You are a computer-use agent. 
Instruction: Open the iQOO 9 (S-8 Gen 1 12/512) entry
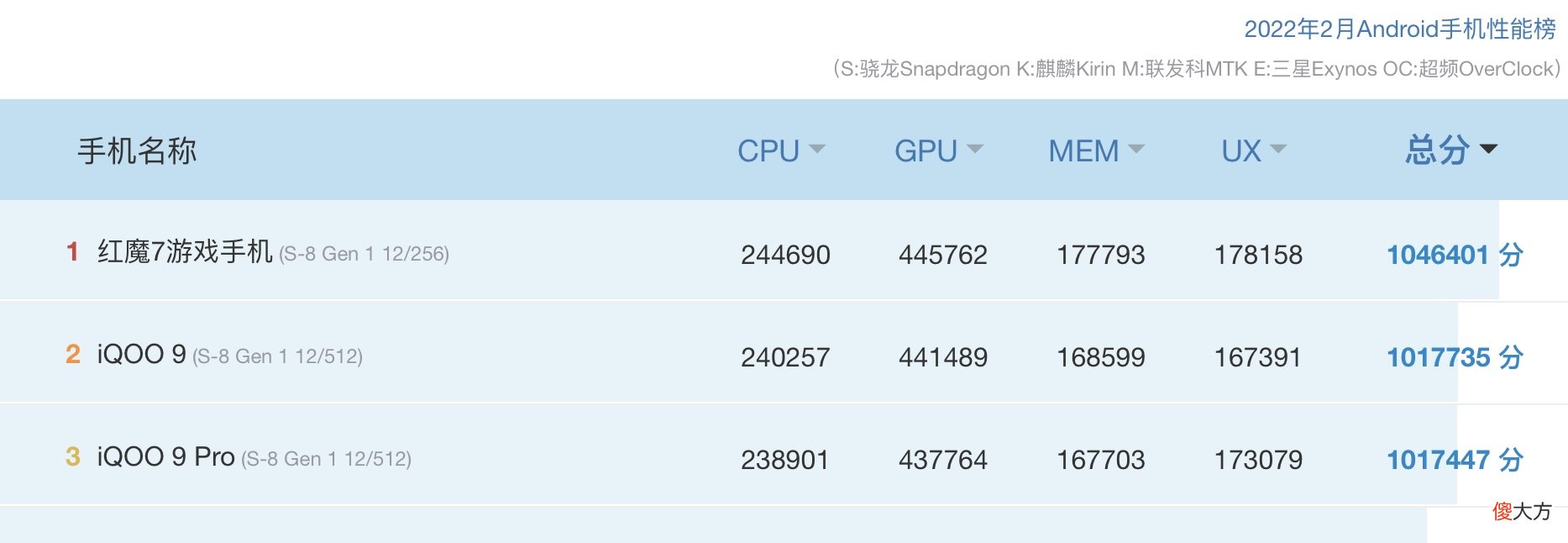click(230, 355)
